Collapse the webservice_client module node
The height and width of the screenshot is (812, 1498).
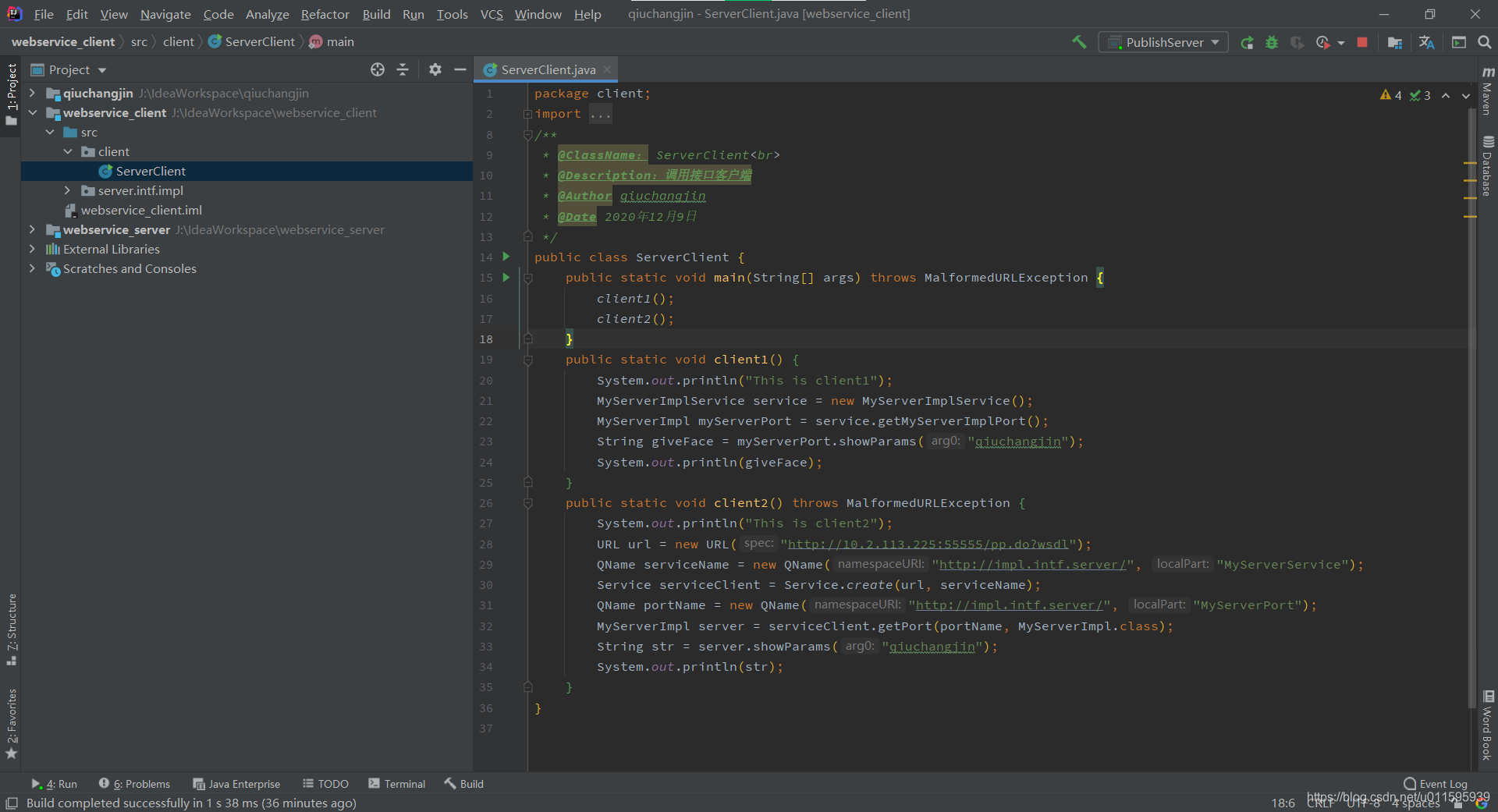tap(32, 112)
